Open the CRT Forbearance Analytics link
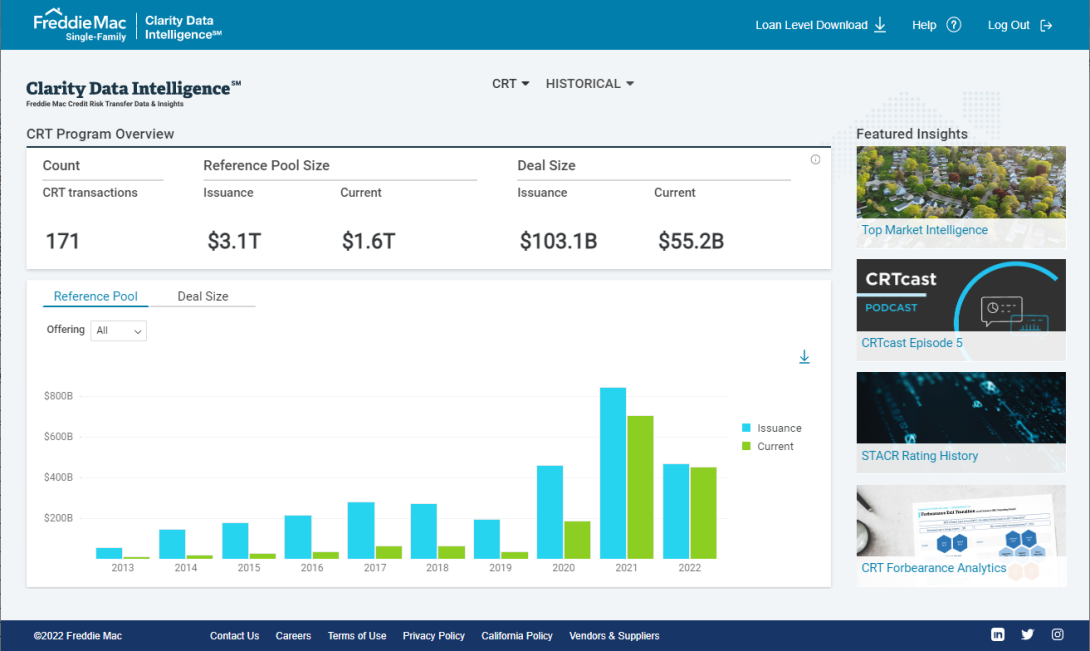Screen dimensions: 1090x651 [x=933, y=568]
